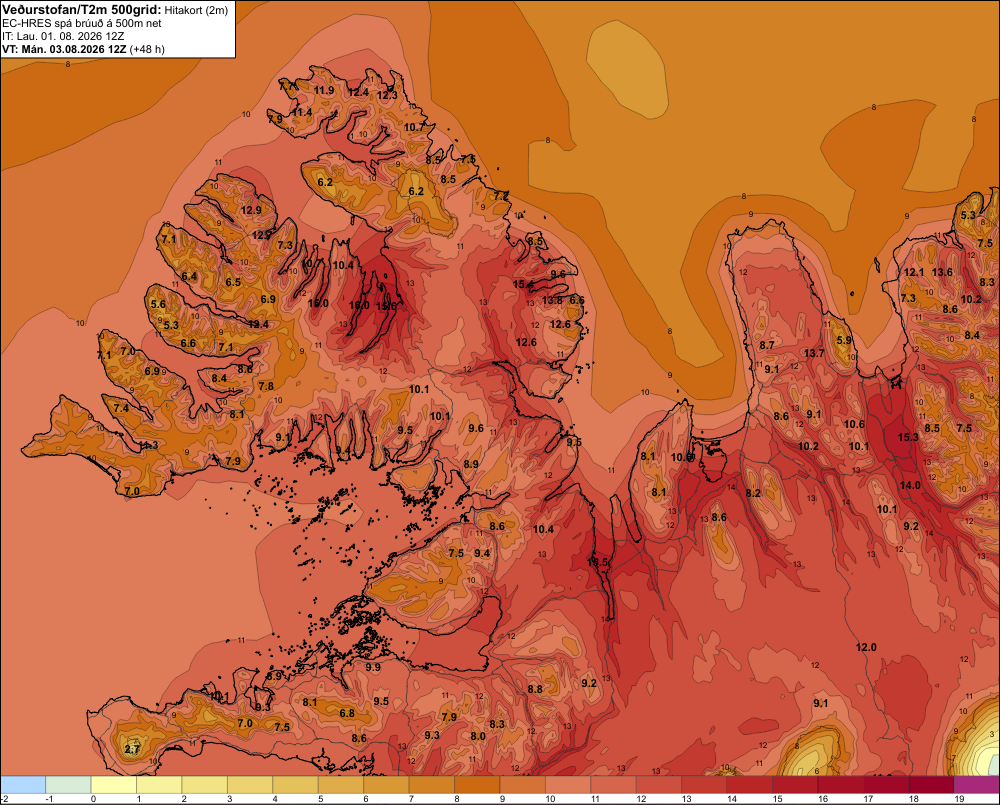The width and height of the screenshot is (1000, 805).
Task: Click the 14.0 temperature value
Action: point(910,485)
